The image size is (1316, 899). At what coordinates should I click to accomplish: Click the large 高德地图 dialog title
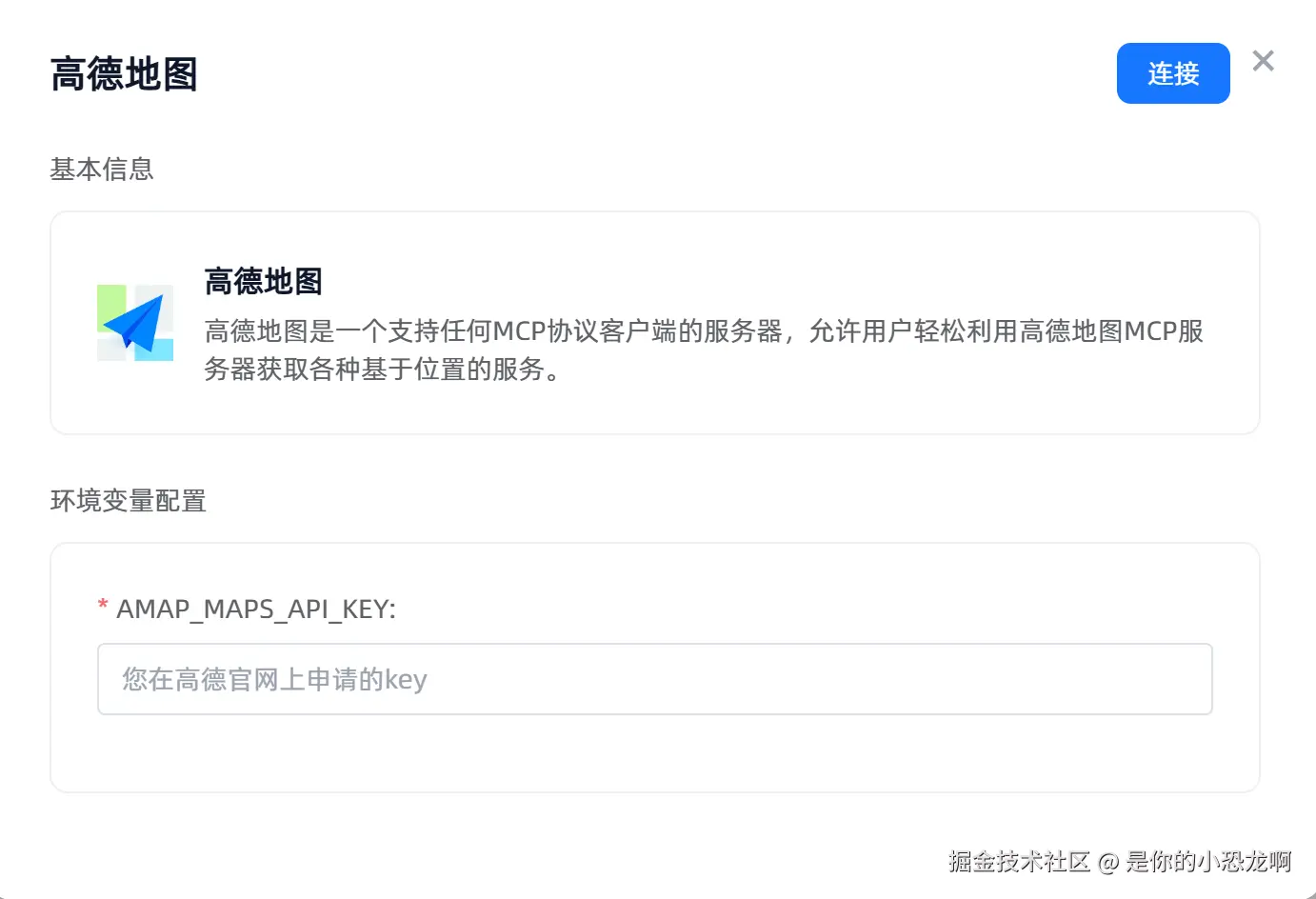124,74
